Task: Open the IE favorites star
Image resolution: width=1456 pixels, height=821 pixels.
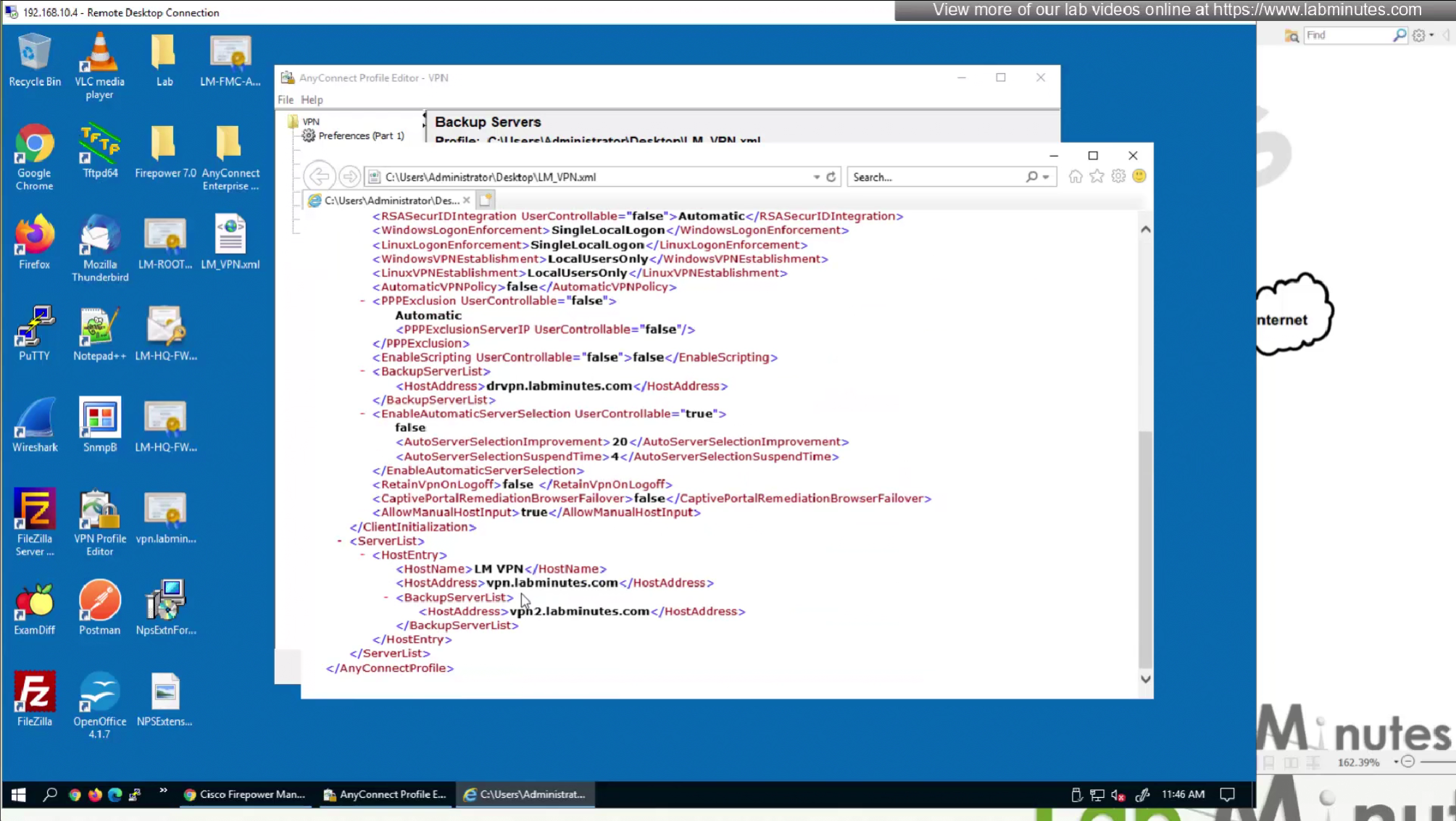Action: coord(1097,176)
